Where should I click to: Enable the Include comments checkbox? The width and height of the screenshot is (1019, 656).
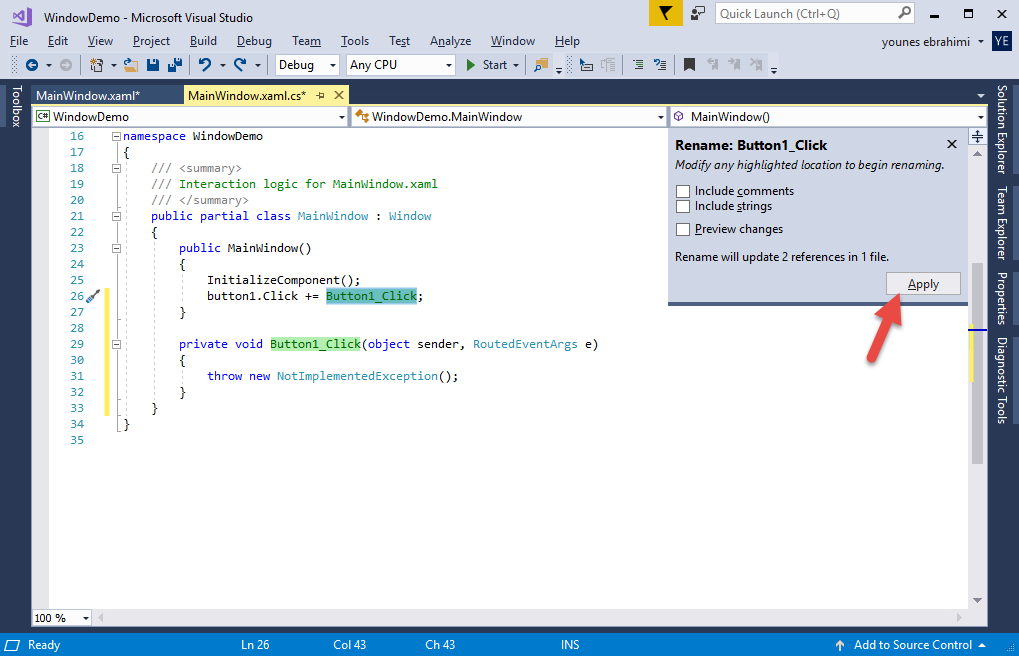[x=683, y=191]
